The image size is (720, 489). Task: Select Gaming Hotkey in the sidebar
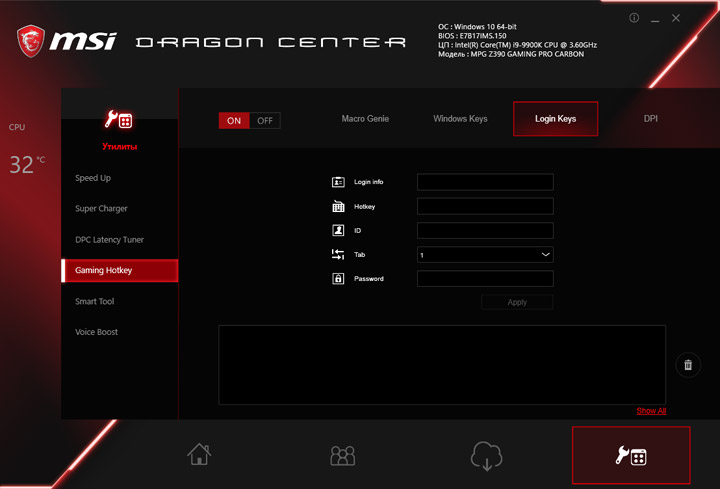[119, 270]
